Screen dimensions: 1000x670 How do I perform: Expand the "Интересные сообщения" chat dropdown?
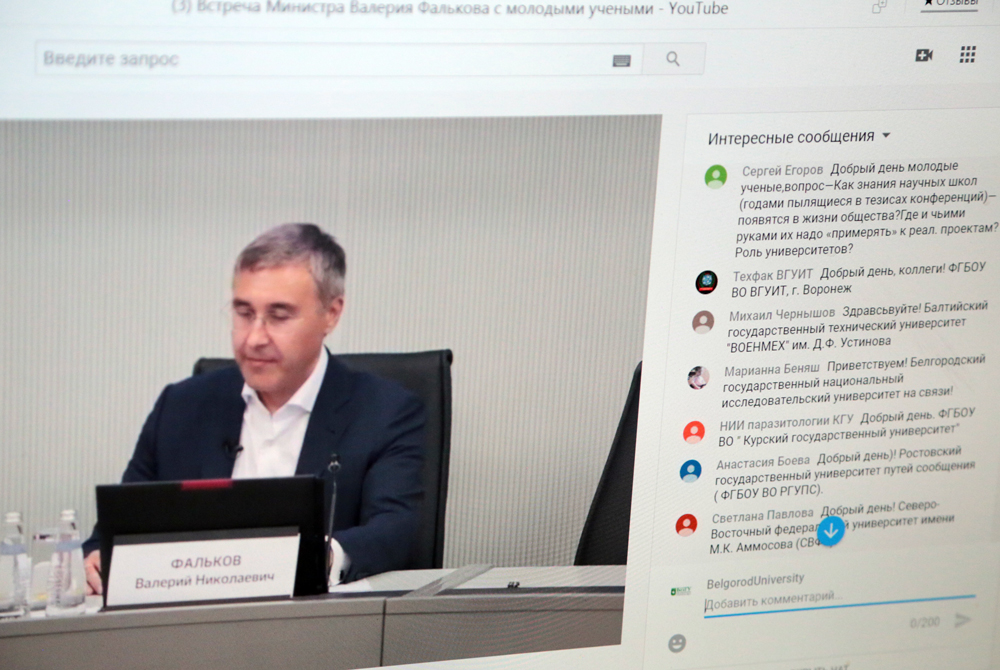(x=798, y=137)
